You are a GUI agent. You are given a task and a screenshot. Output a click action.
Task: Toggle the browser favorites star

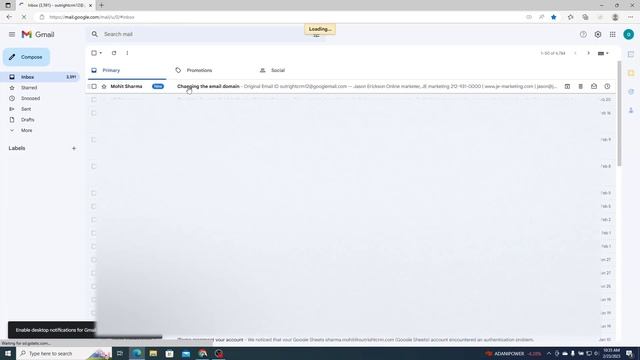tap(553, 17)
